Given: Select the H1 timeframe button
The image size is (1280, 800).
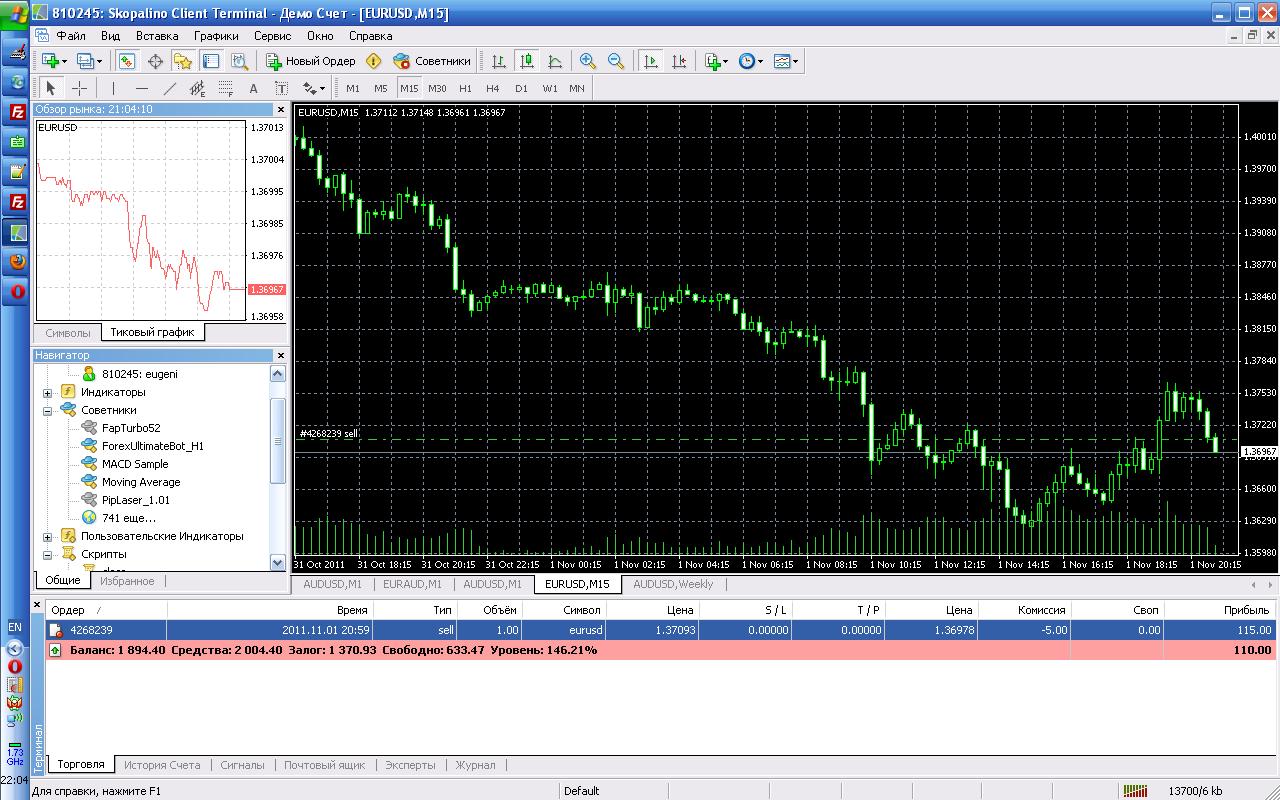Looking at the screenshot, I should pos(465,88).
